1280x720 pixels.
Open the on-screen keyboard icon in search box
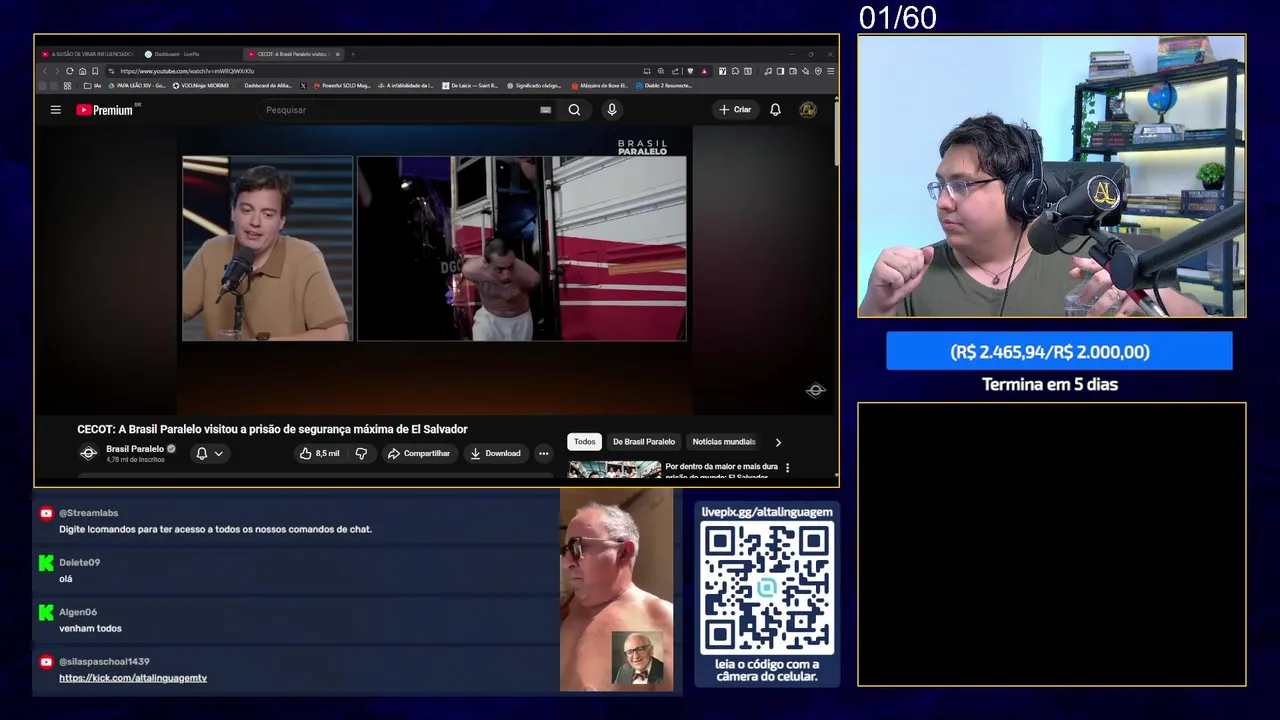tap(545, 110)
